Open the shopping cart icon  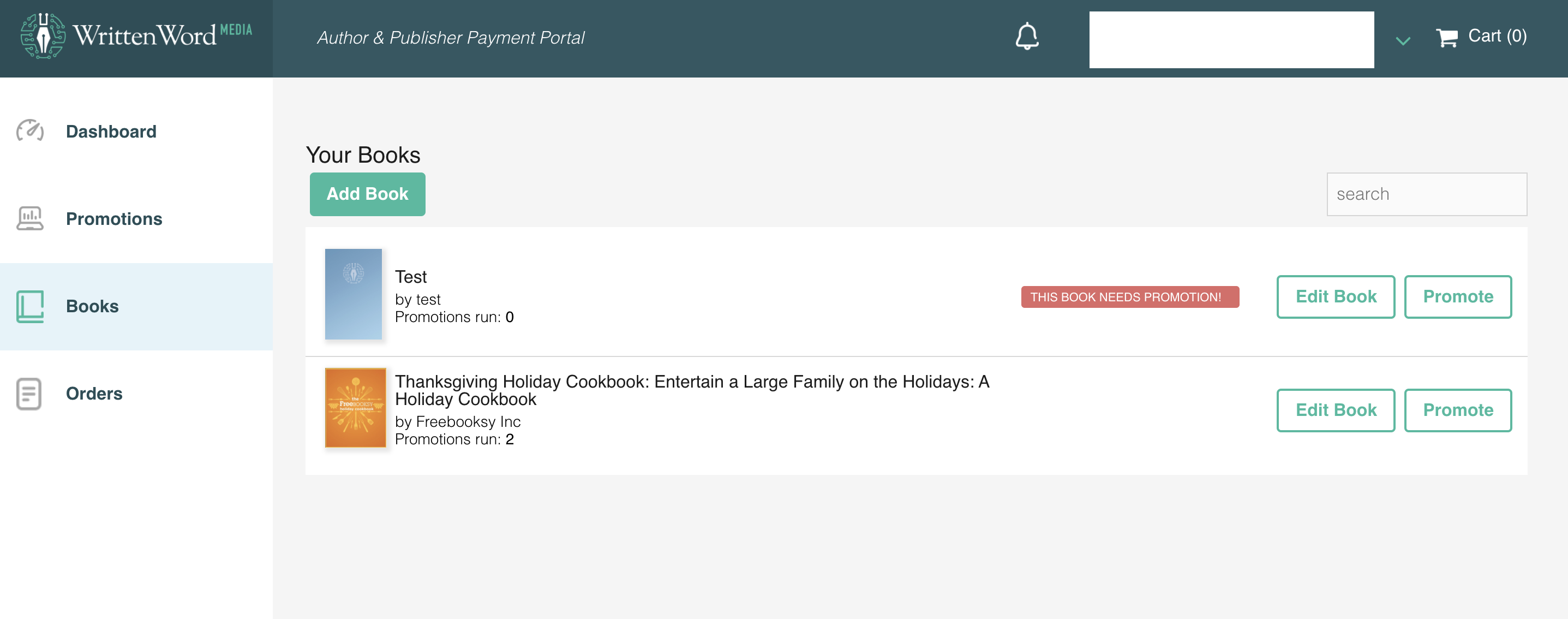[1446, 38]
